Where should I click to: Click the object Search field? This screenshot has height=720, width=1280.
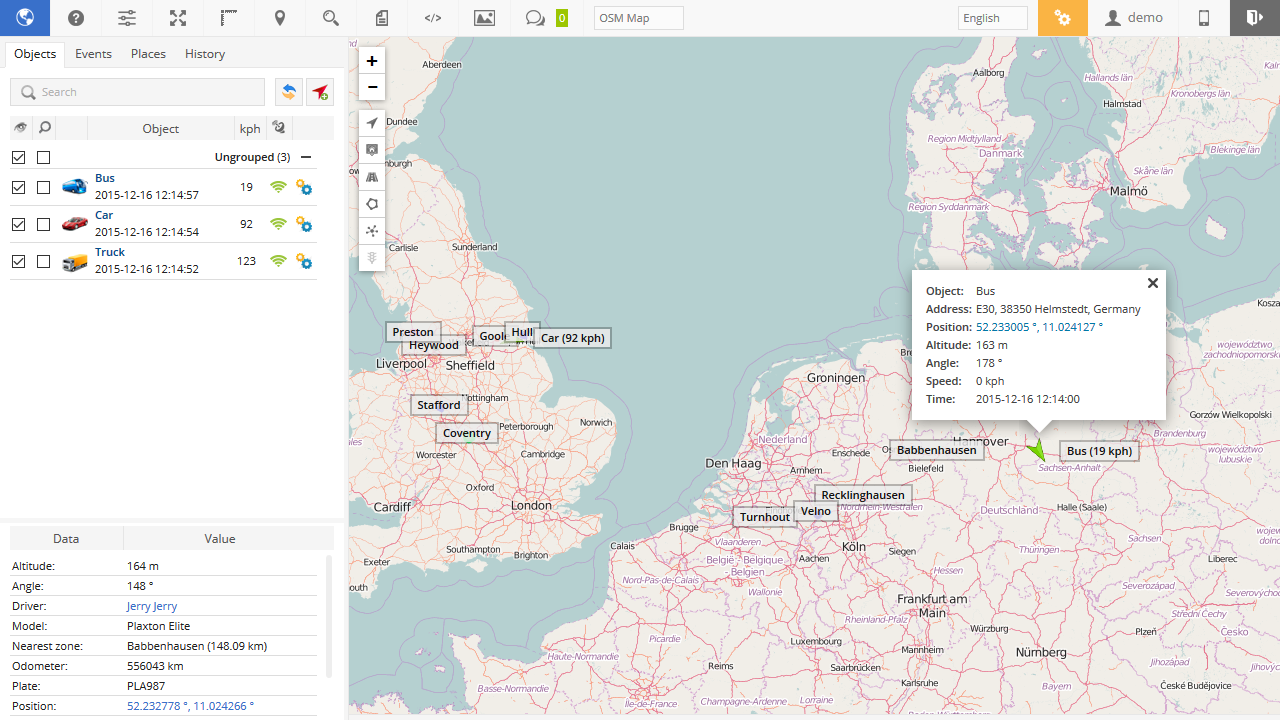point(138,92)
